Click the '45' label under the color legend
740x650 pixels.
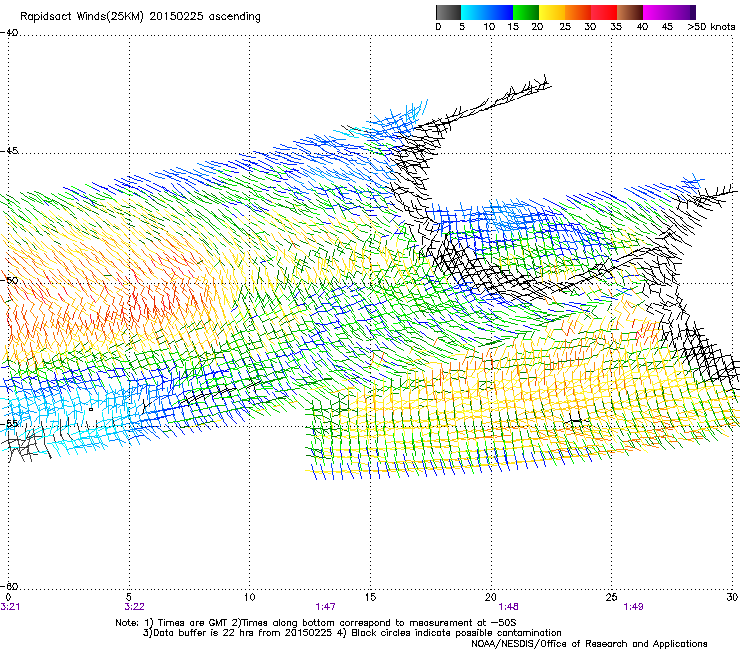pos(667,27)
